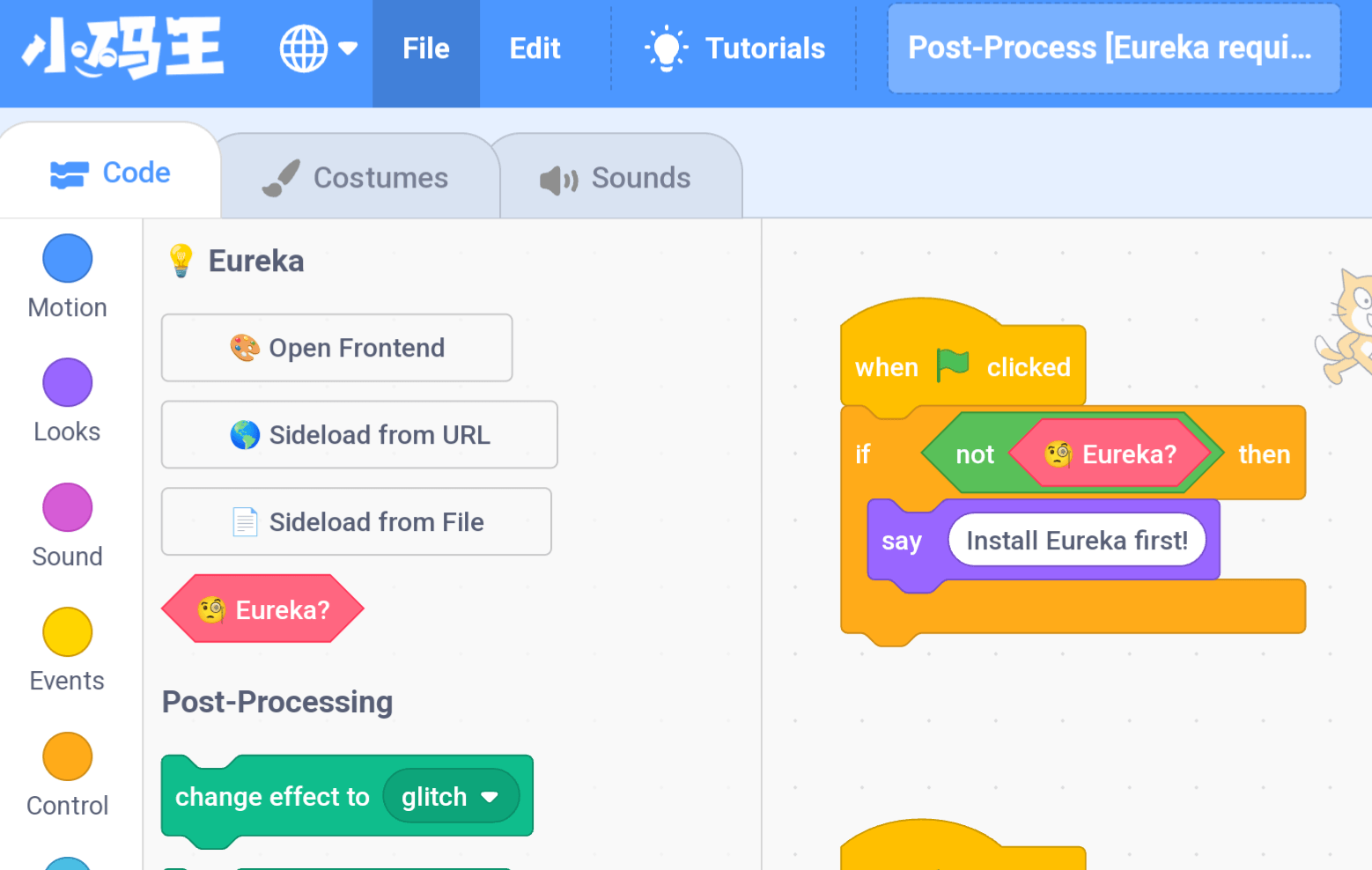Viewport: 1372px width, 870px height.
Task: Open the File menu
Action: click(426, 48)
